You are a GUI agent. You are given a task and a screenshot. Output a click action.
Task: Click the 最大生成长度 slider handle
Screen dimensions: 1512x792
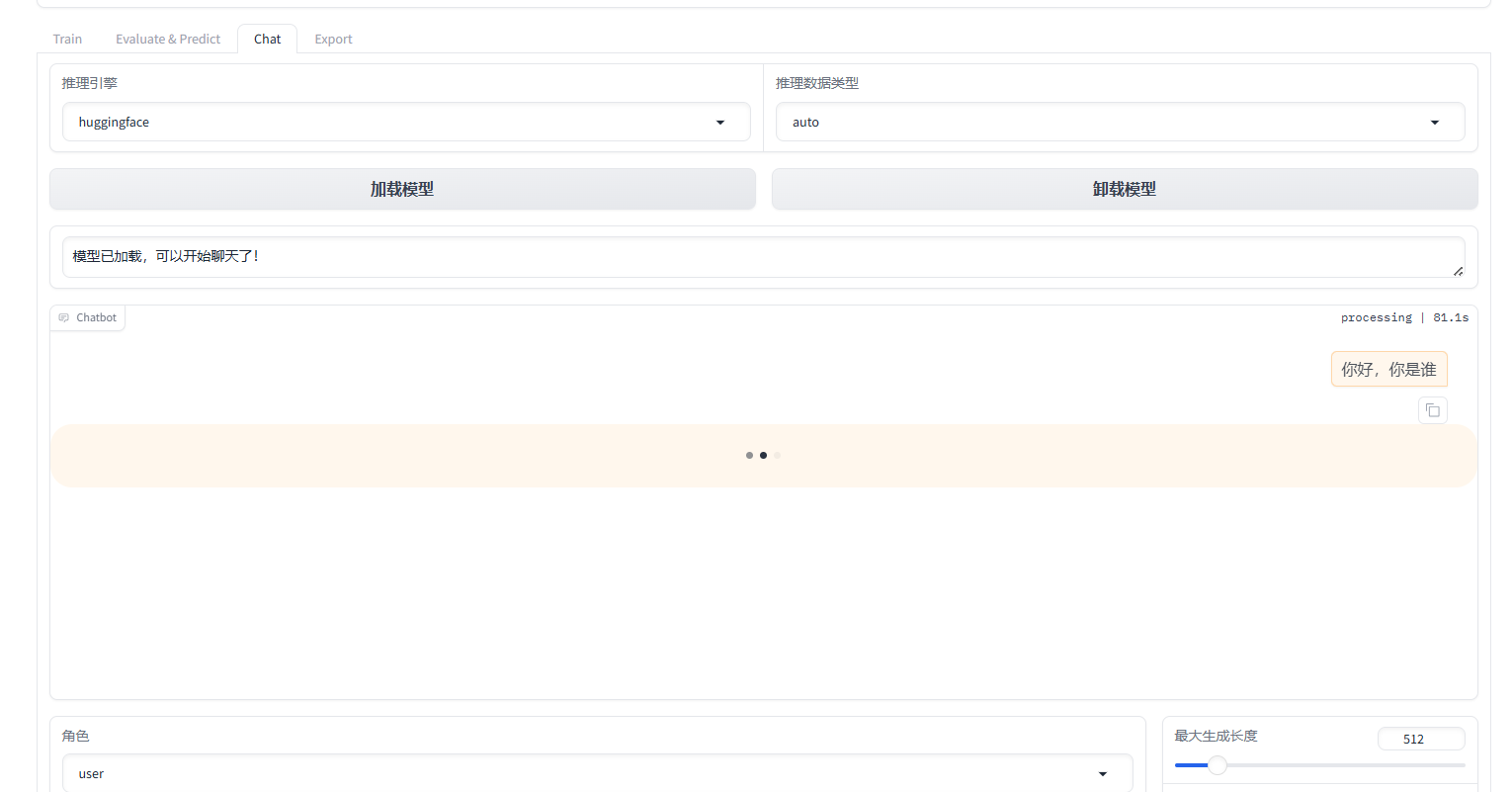(1218, 765)
